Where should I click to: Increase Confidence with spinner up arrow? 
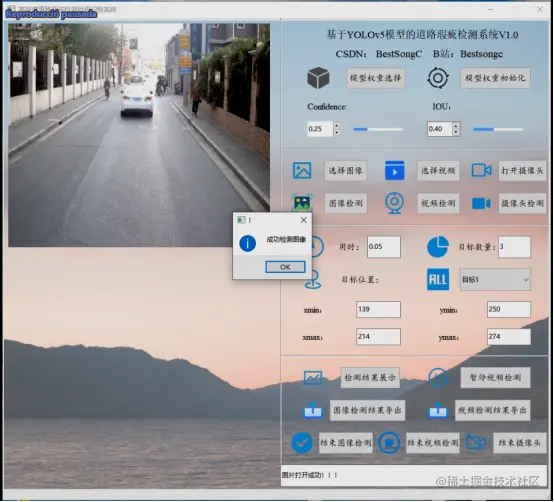tap(337, 125)
